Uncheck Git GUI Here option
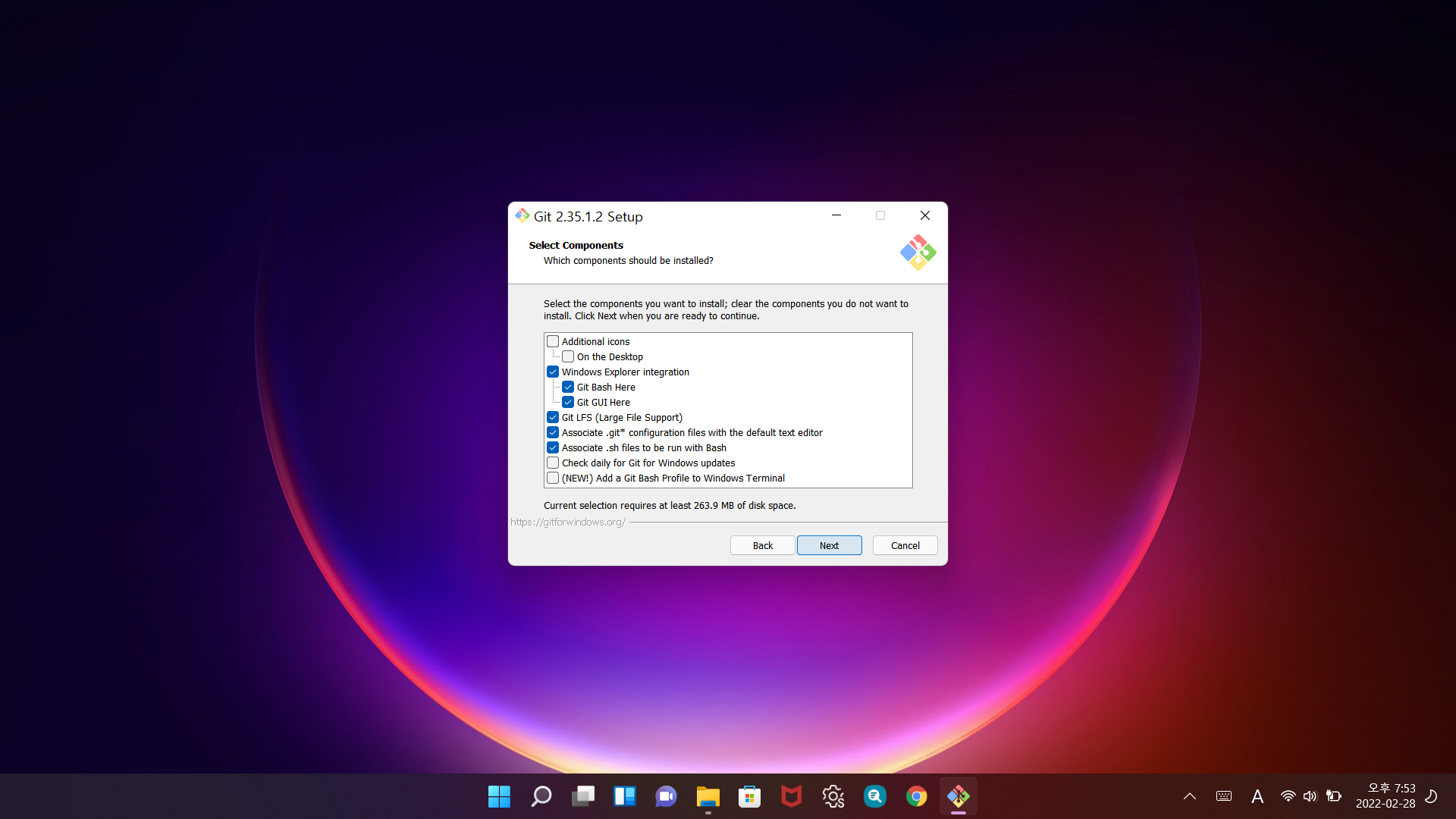 (x=568, y=403)
